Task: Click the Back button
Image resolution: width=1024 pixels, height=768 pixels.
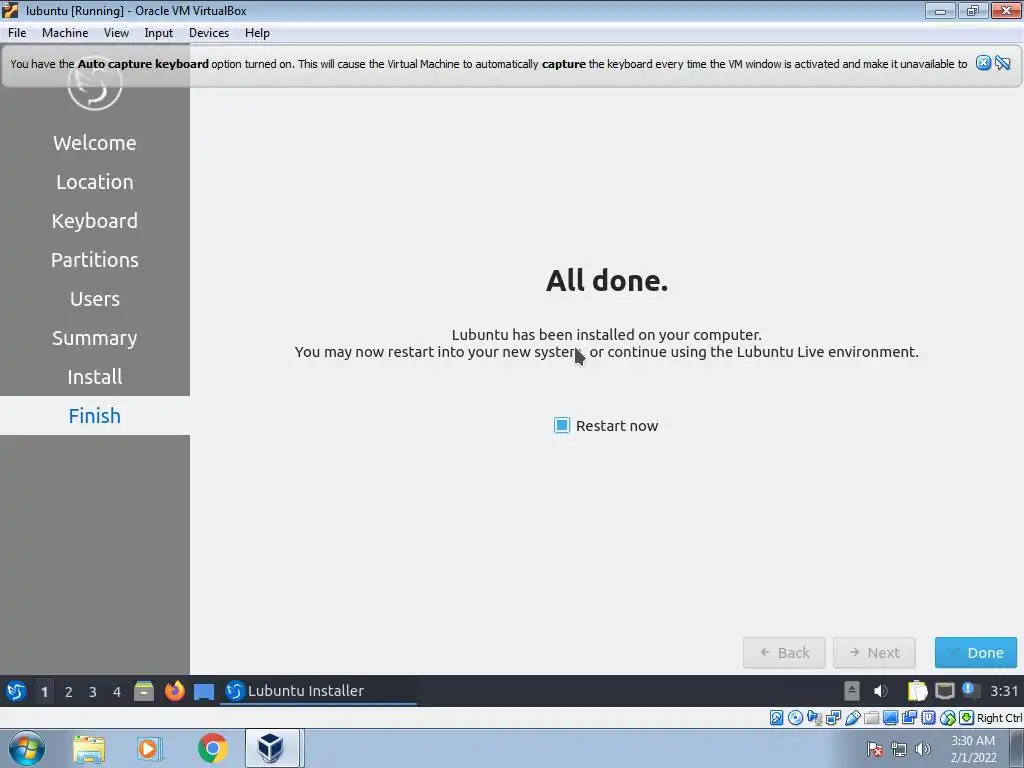Action: coord(784,652)
